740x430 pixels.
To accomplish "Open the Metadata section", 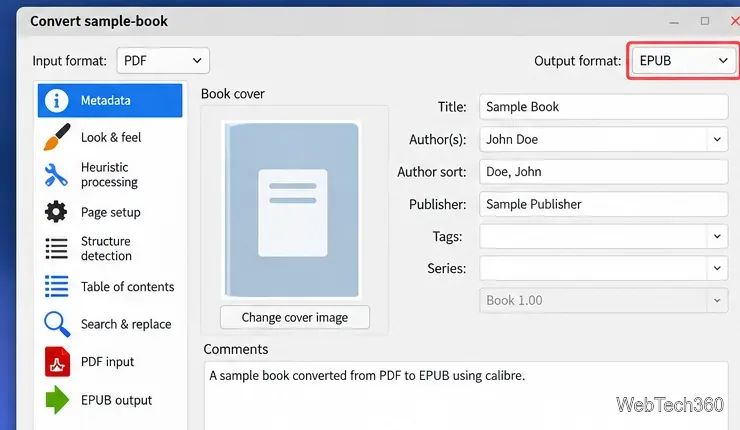I will tap(110, 101).
